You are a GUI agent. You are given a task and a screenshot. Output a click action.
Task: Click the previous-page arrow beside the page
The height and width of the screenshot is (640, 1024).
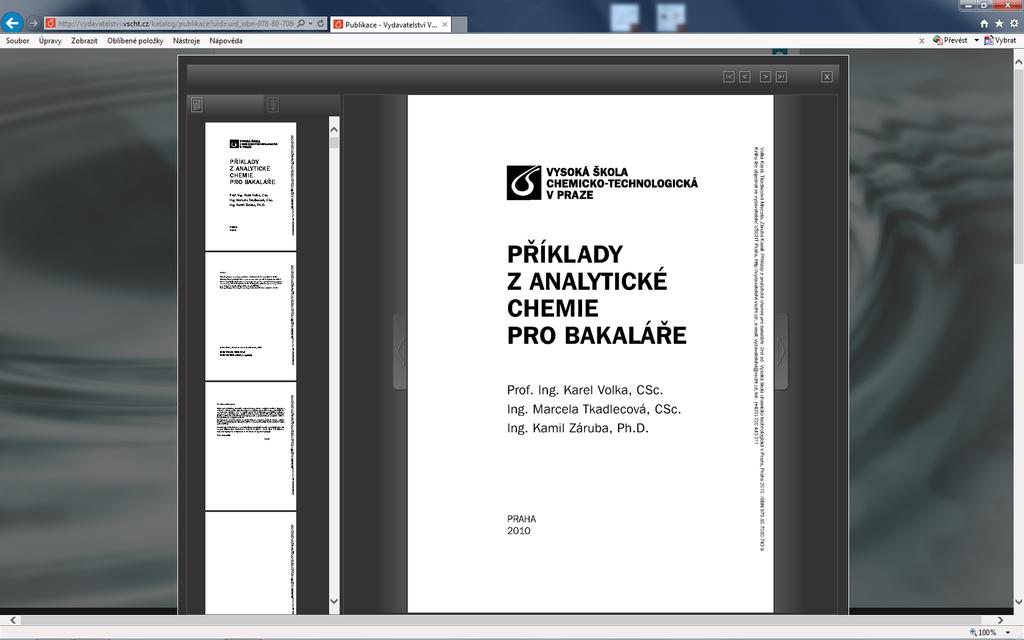pyautogui.click(x=400, y=351)
